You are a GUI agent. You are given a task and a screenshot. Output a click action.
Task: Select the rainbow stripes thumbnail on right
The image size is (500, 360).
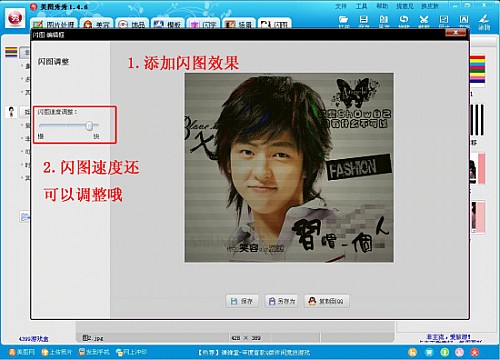(x=477, y=69)
